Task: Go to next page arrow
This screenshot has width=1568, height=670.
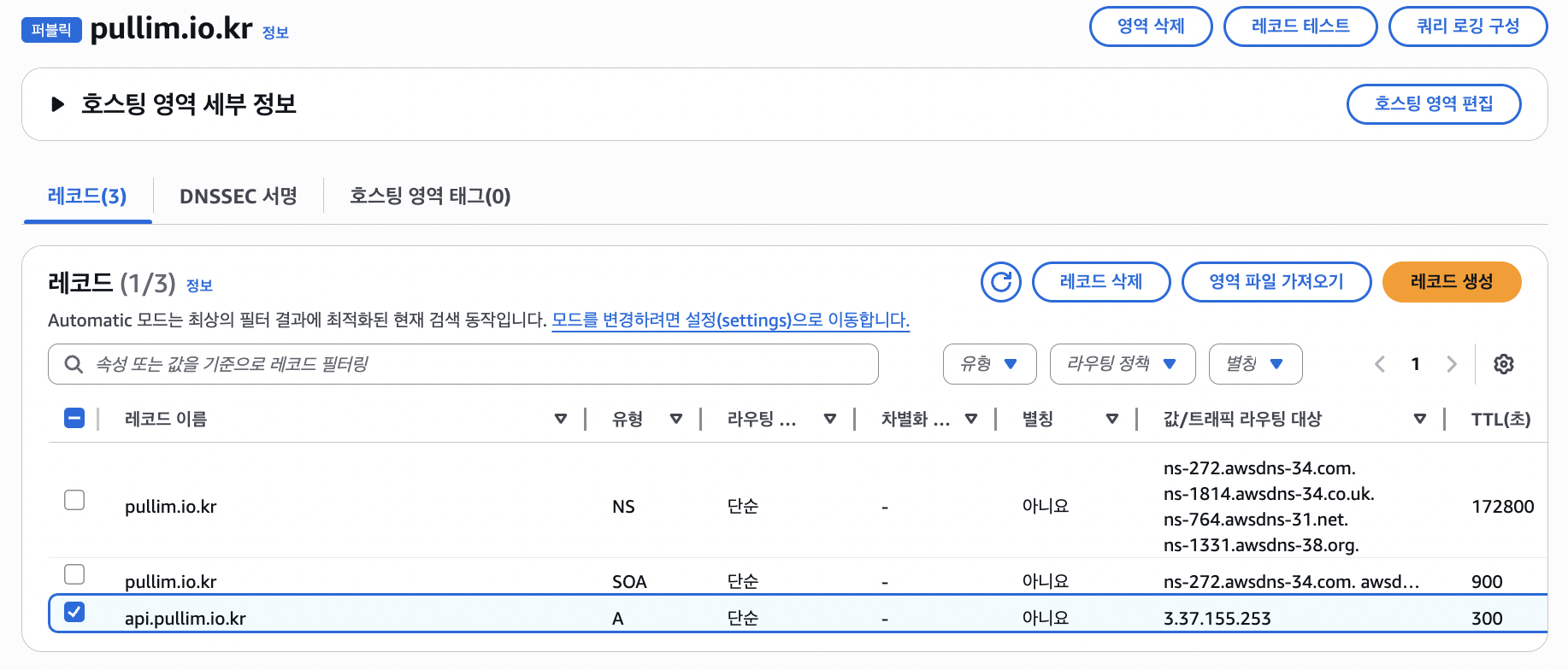Action: 1451,364
